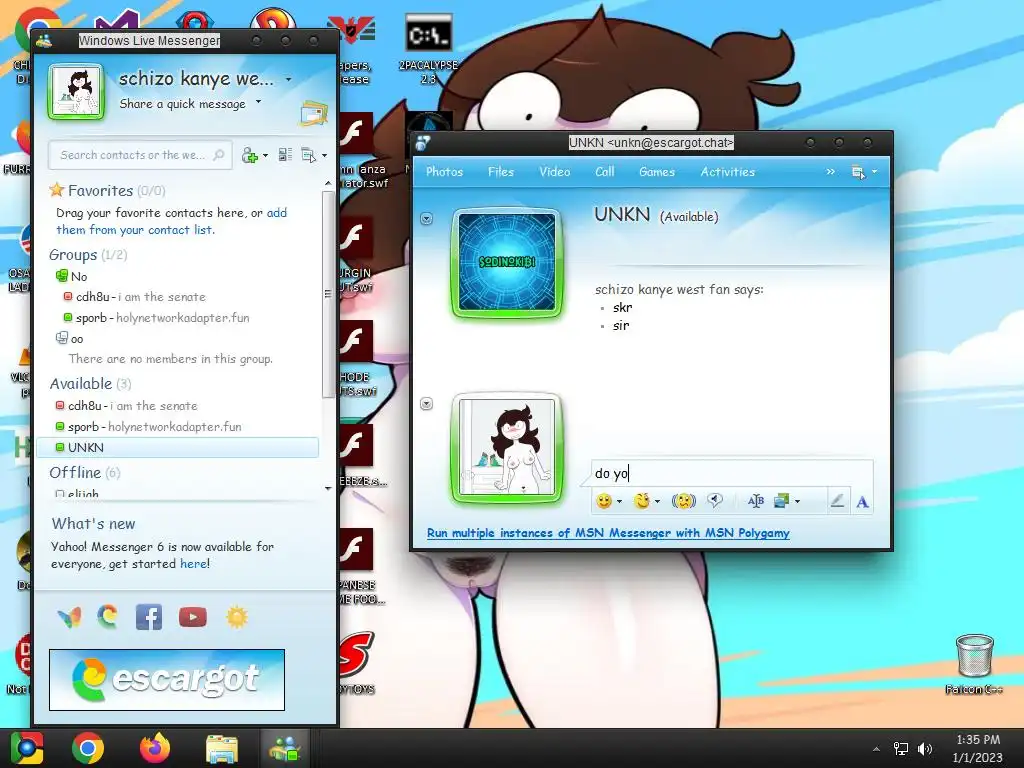Open the winks picker icon
Image resolution: width=1024 pixels, height=768 pixels.
pos(643,501)
